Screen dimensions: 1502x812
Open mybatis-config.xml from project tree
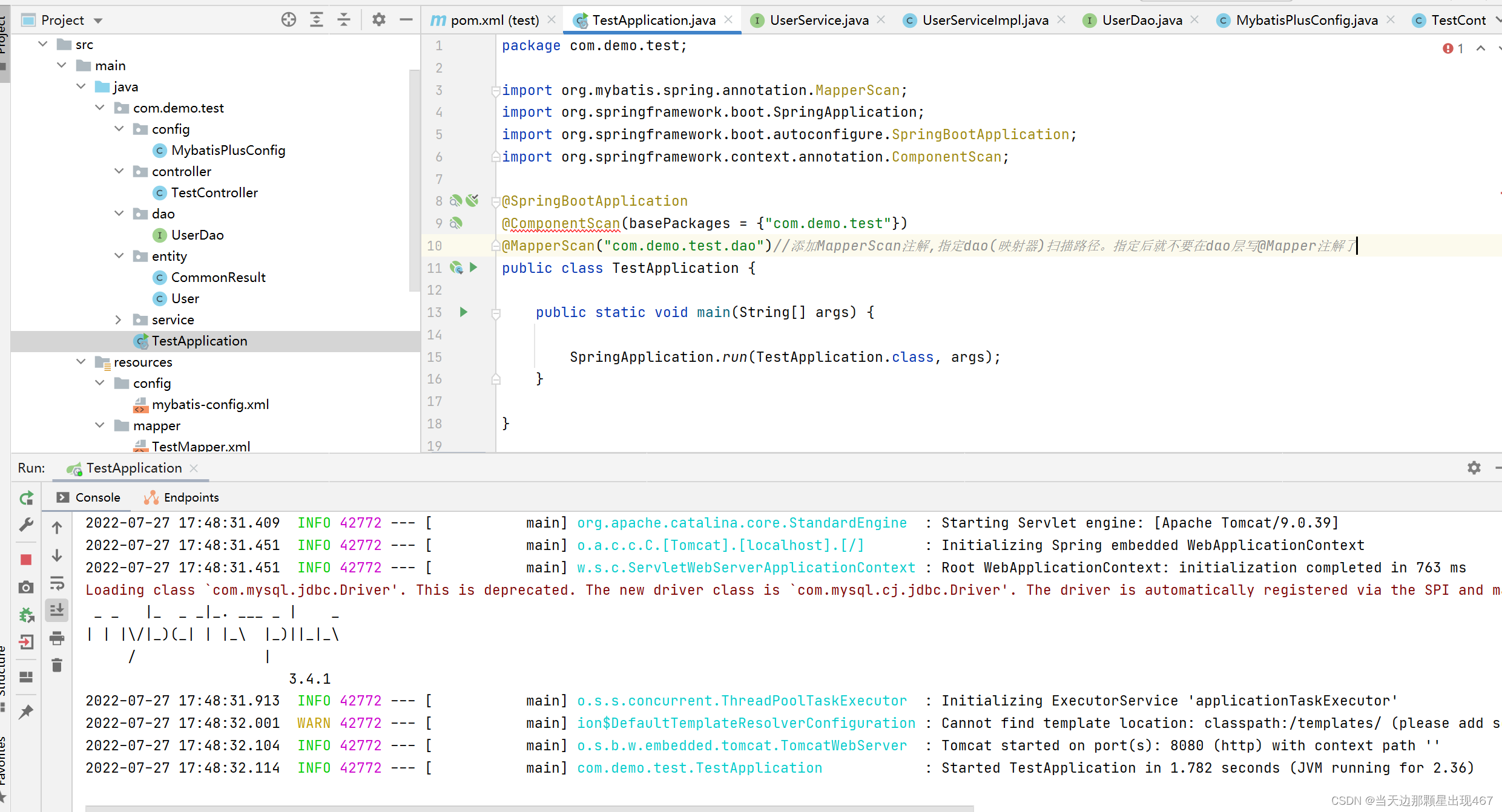210,404
